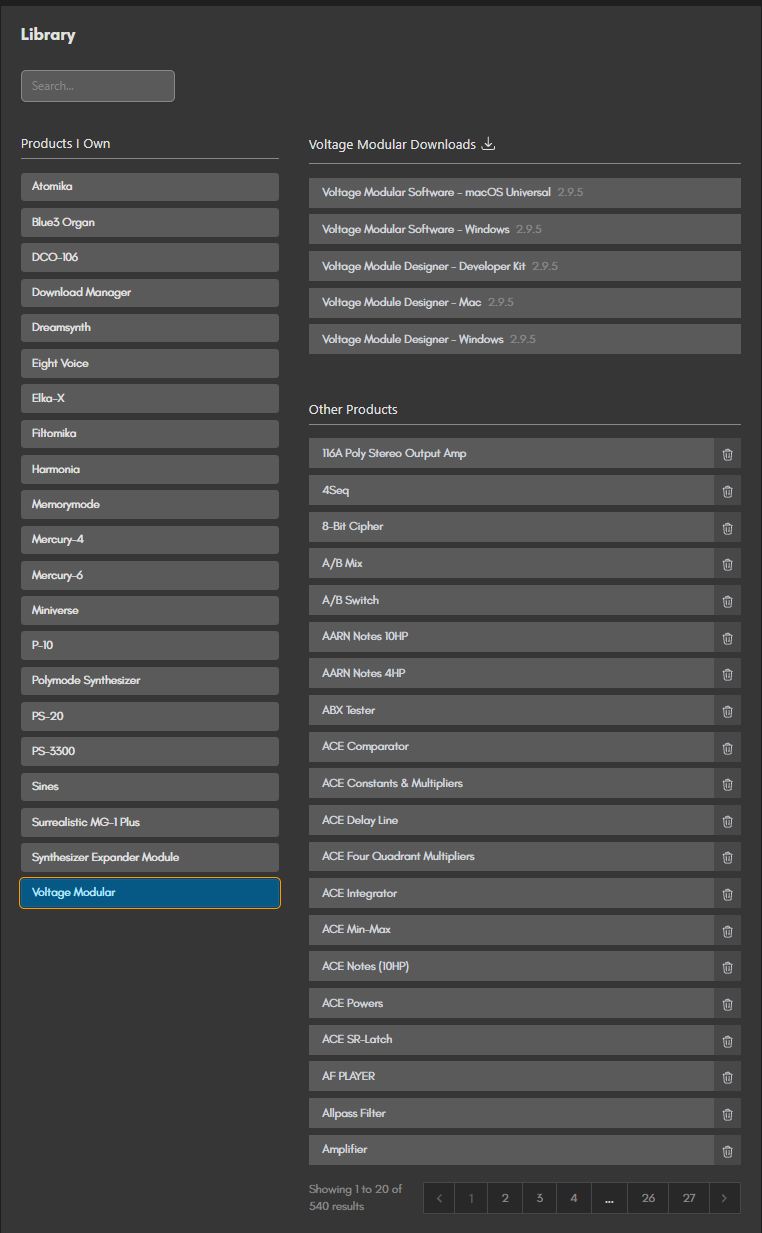Delete 116A Poly Stereo Output Amp via trash icon

pos(727,454)
